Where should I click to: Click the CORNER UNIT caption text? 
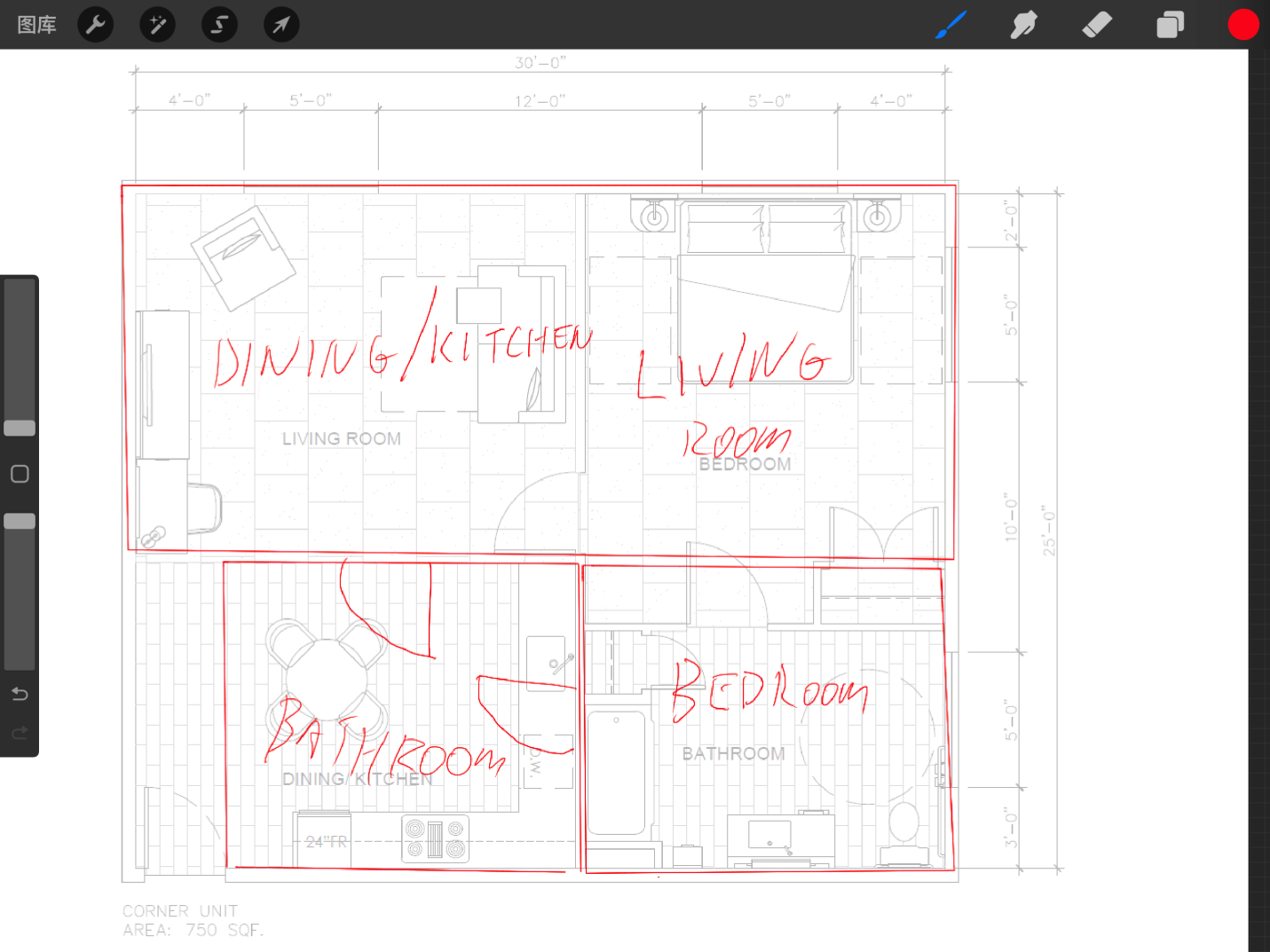point(180,911)
